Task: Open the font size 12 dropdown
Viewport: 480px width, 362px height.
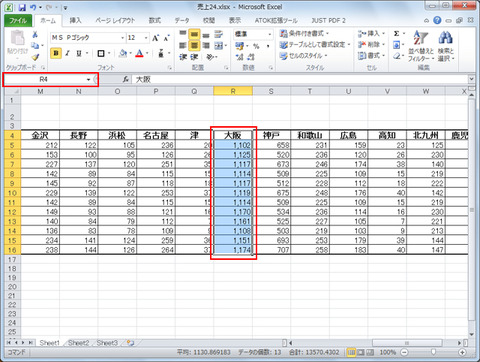Action: tap(146, 38)
